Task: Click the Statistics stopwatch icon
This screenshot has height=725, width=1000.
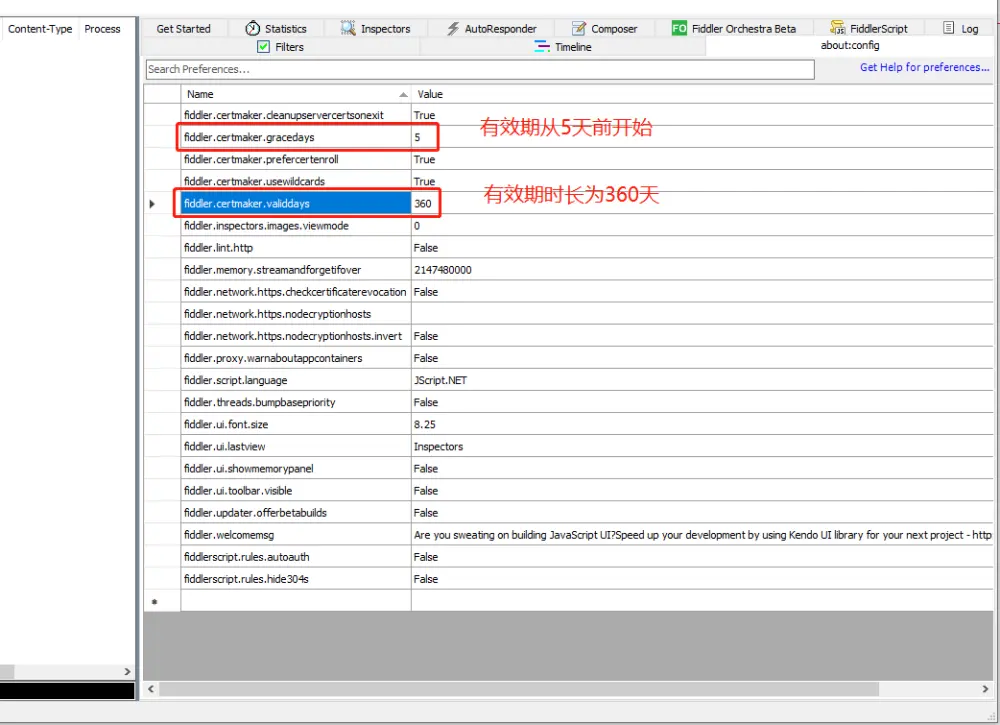Action: 253,28
